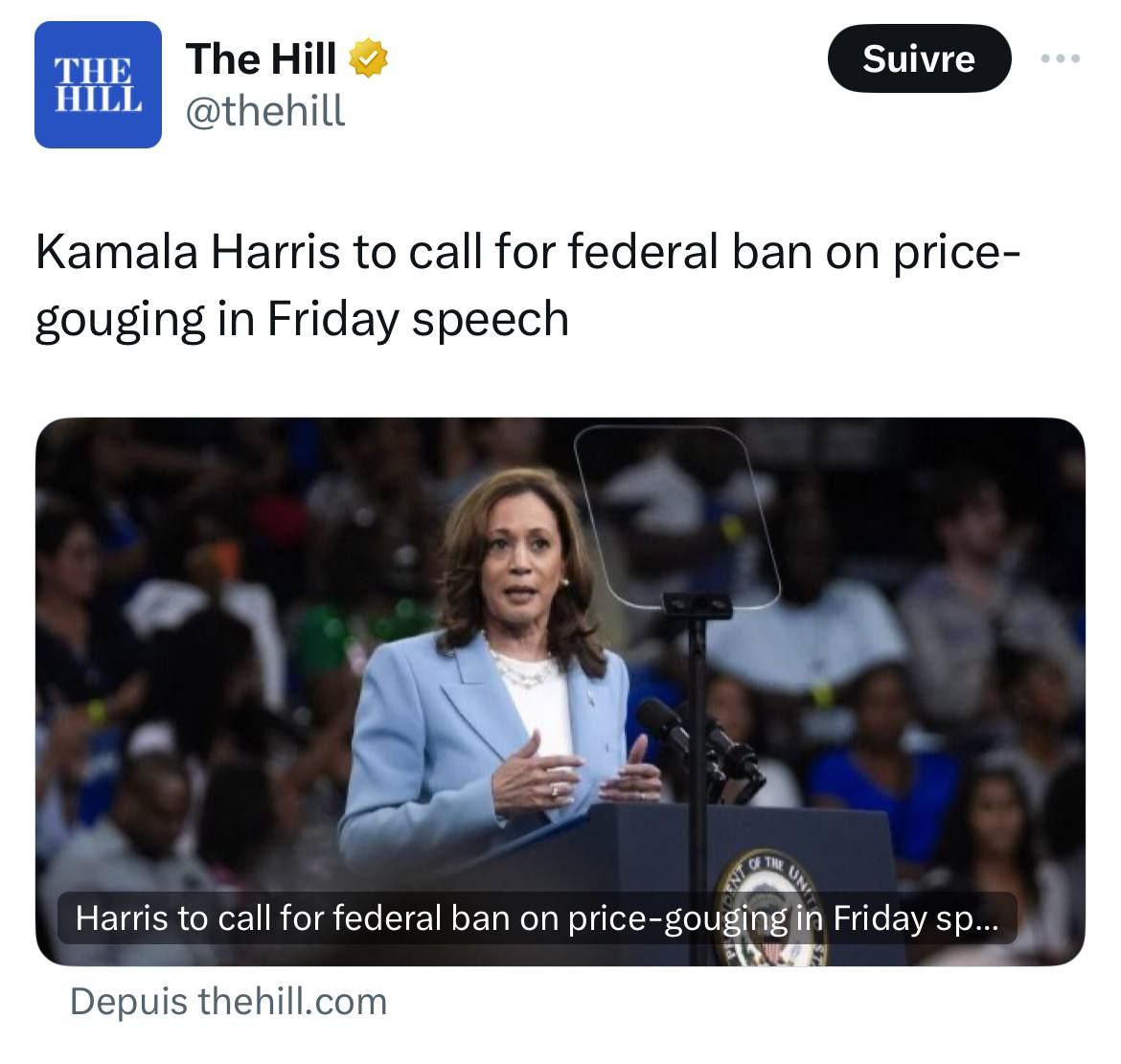
Task: Click the word 'THE' in the avatar logo
Action: point(93,71)
